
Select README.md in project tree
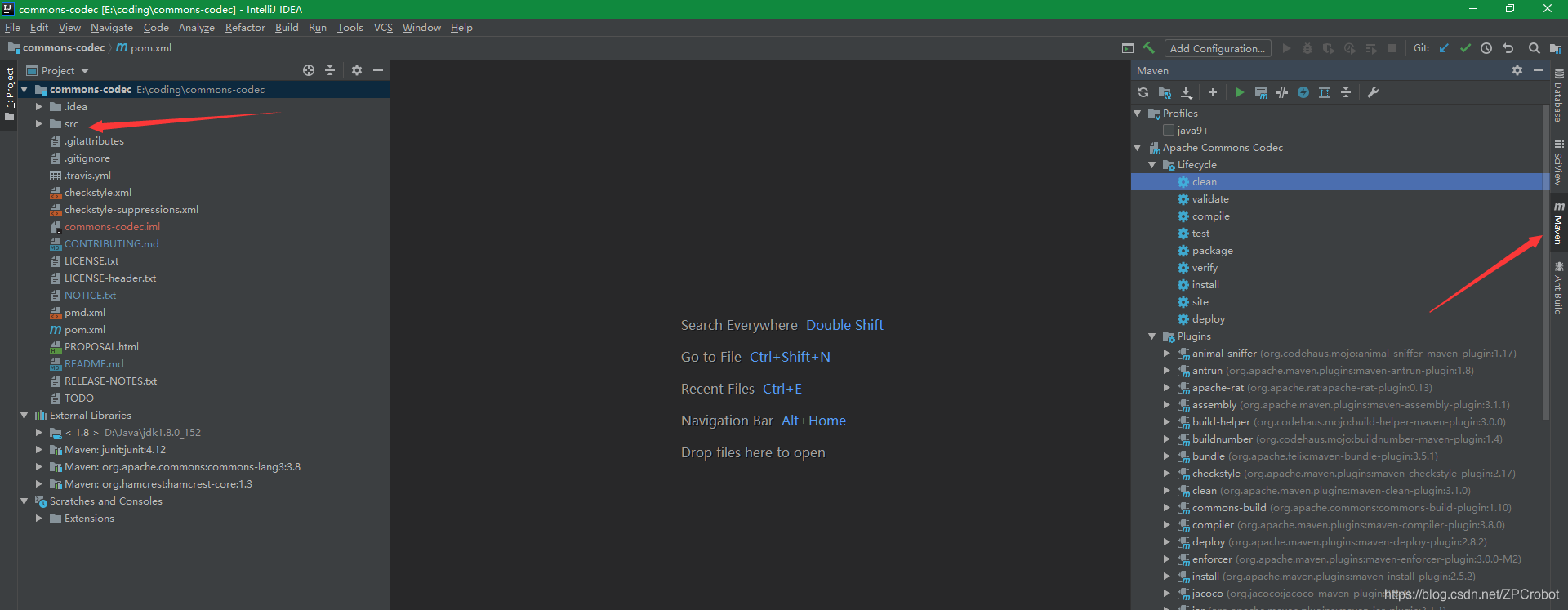tap(94, 364)
